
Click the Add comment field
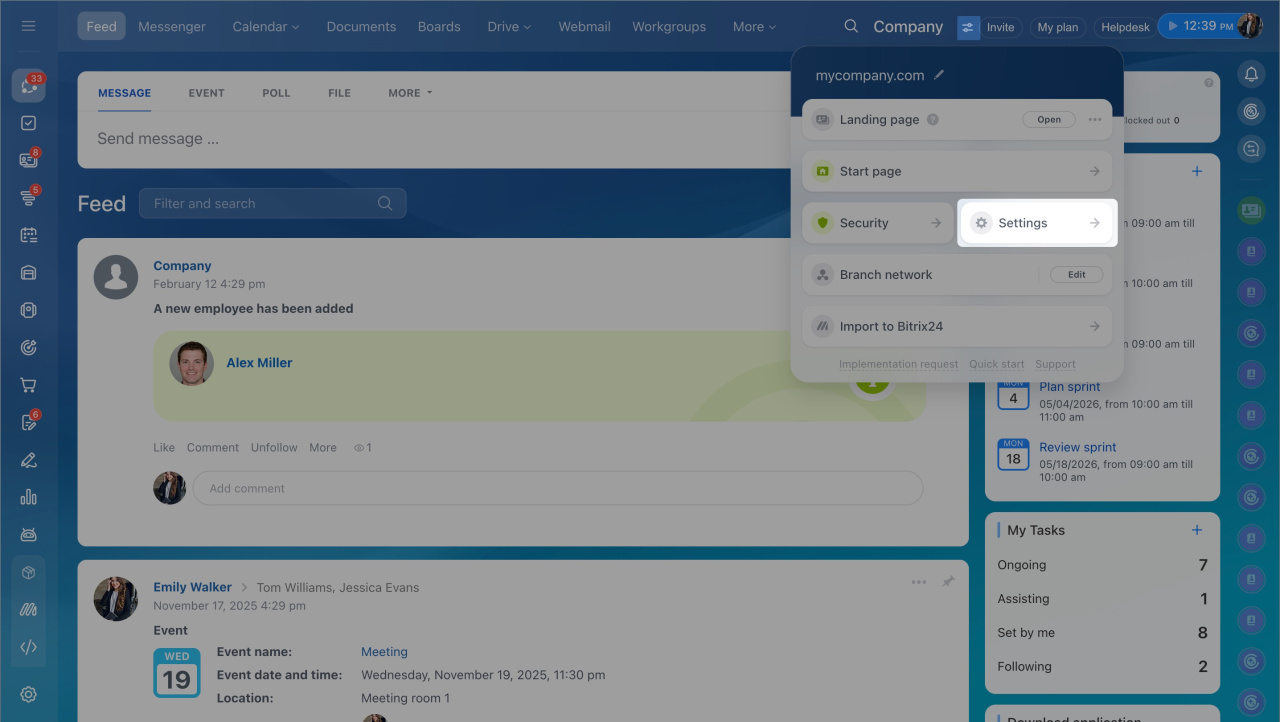click(558, 489)
